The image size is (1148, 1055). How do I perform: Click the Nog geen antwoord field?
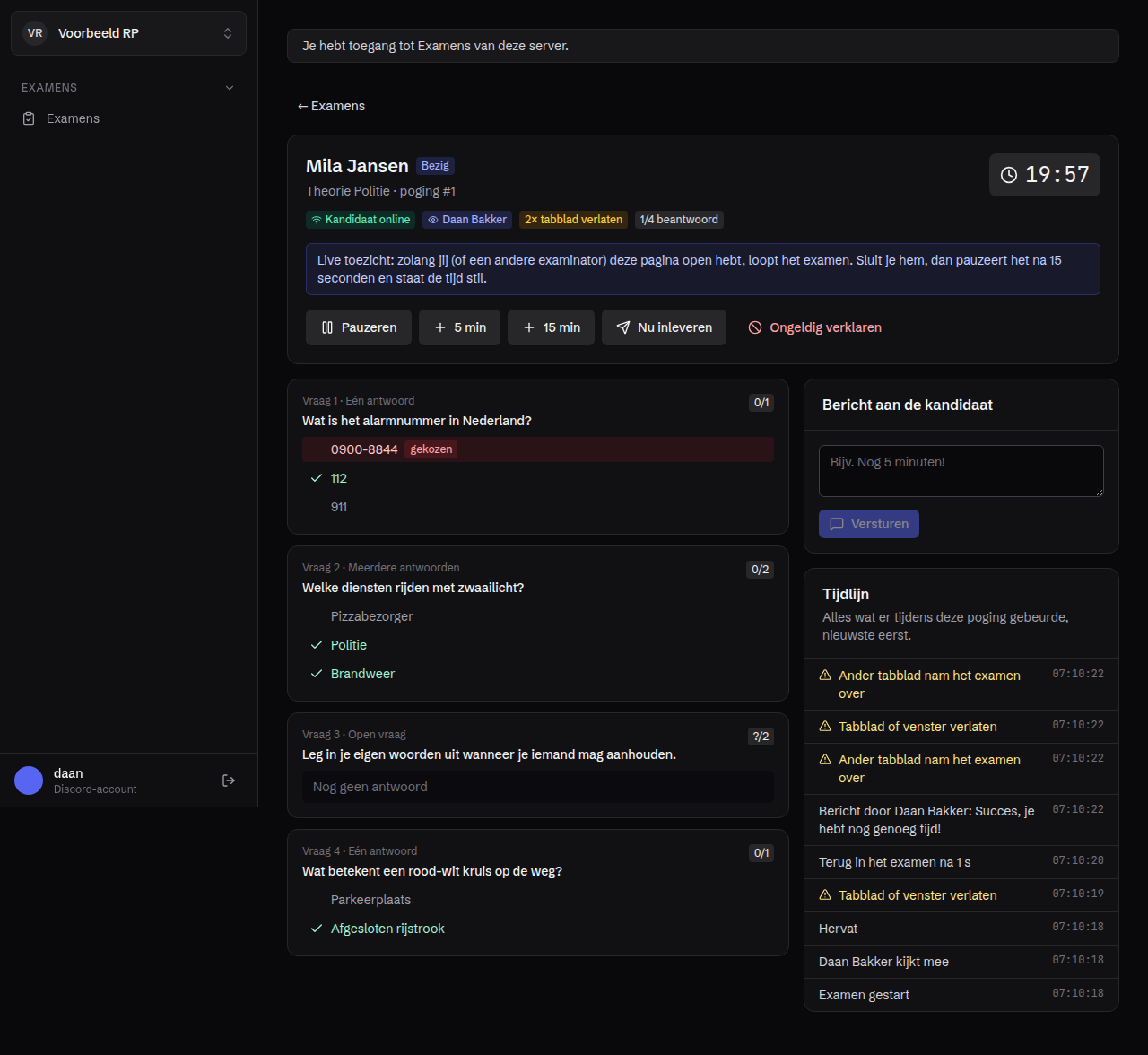pyautogui.click(x=538, y=787)
